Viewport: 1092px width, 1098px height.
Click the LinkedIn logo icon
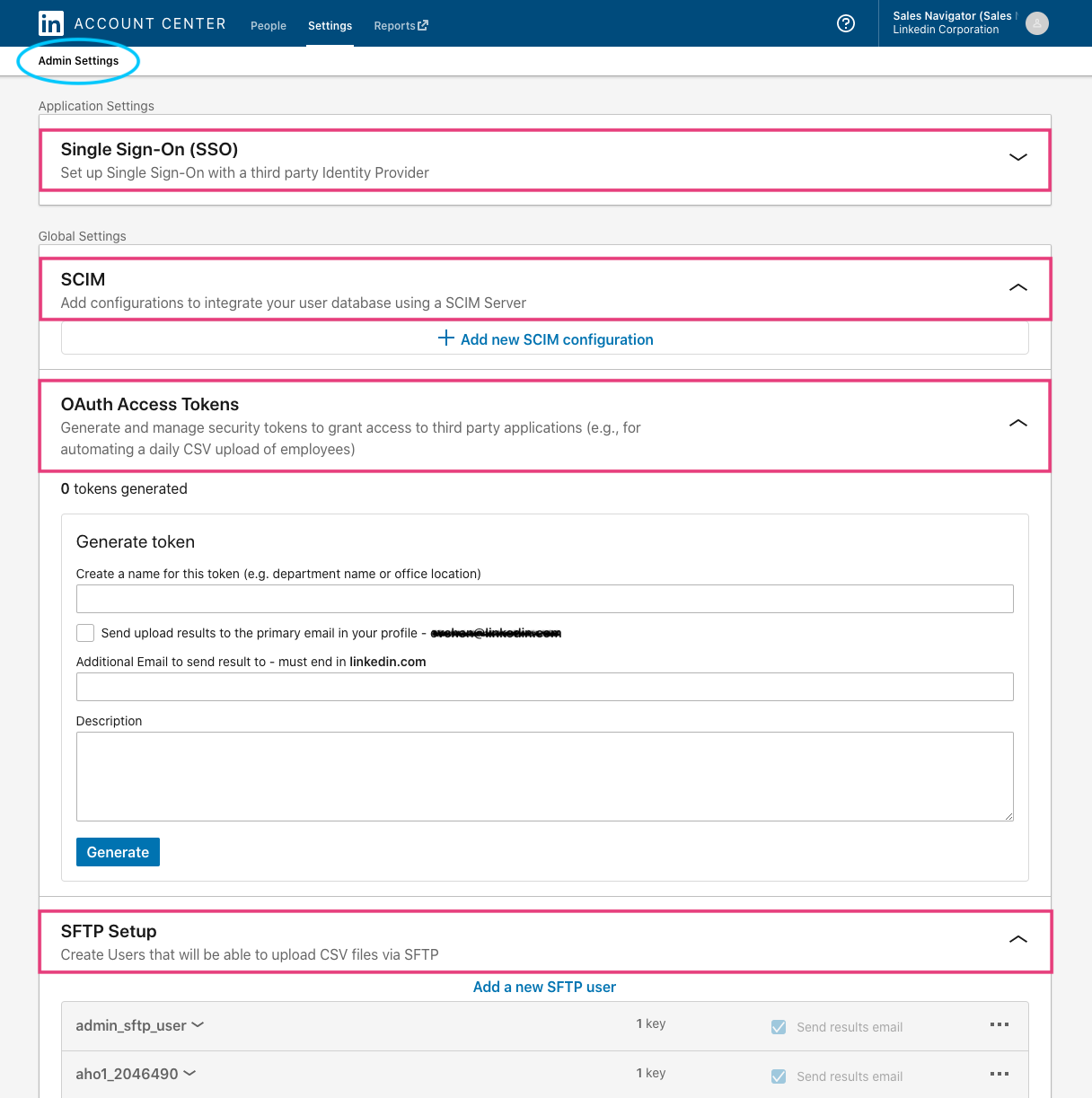coord(51,23)
